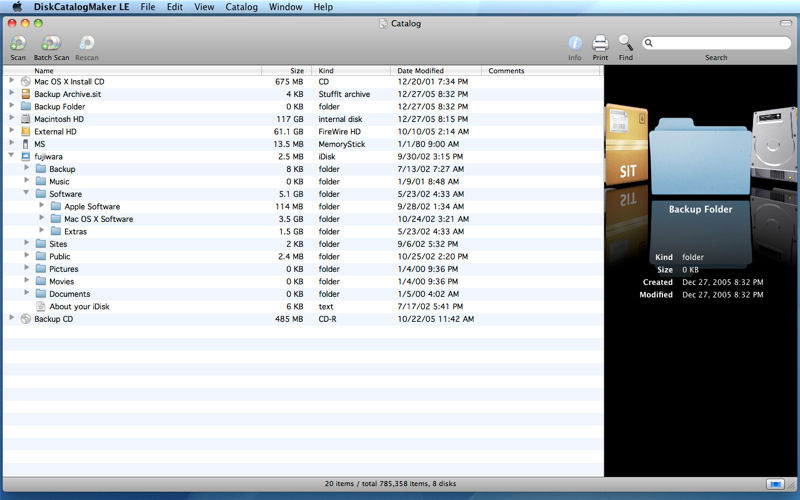The width and height of the screenshot is (800, 500).
Task: Expand the Public folder
Action: tap(27, 256)
